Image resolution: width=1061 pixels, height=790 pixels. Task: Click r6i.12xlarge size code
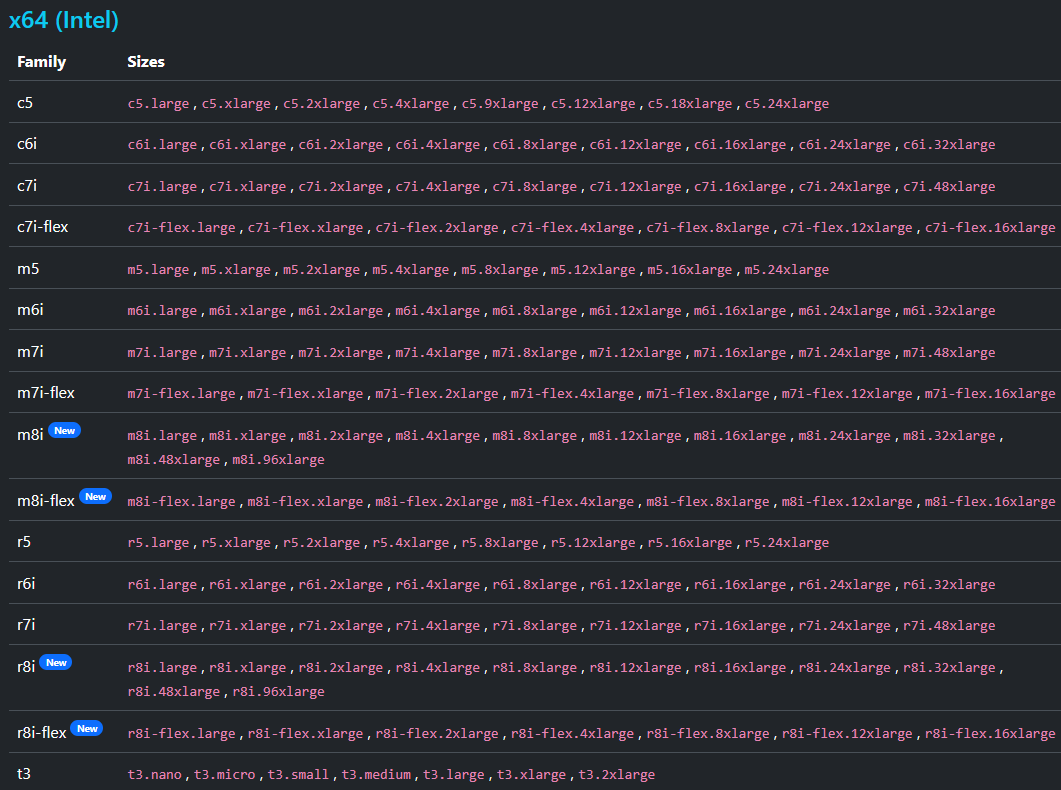click(x=635, y=585)
